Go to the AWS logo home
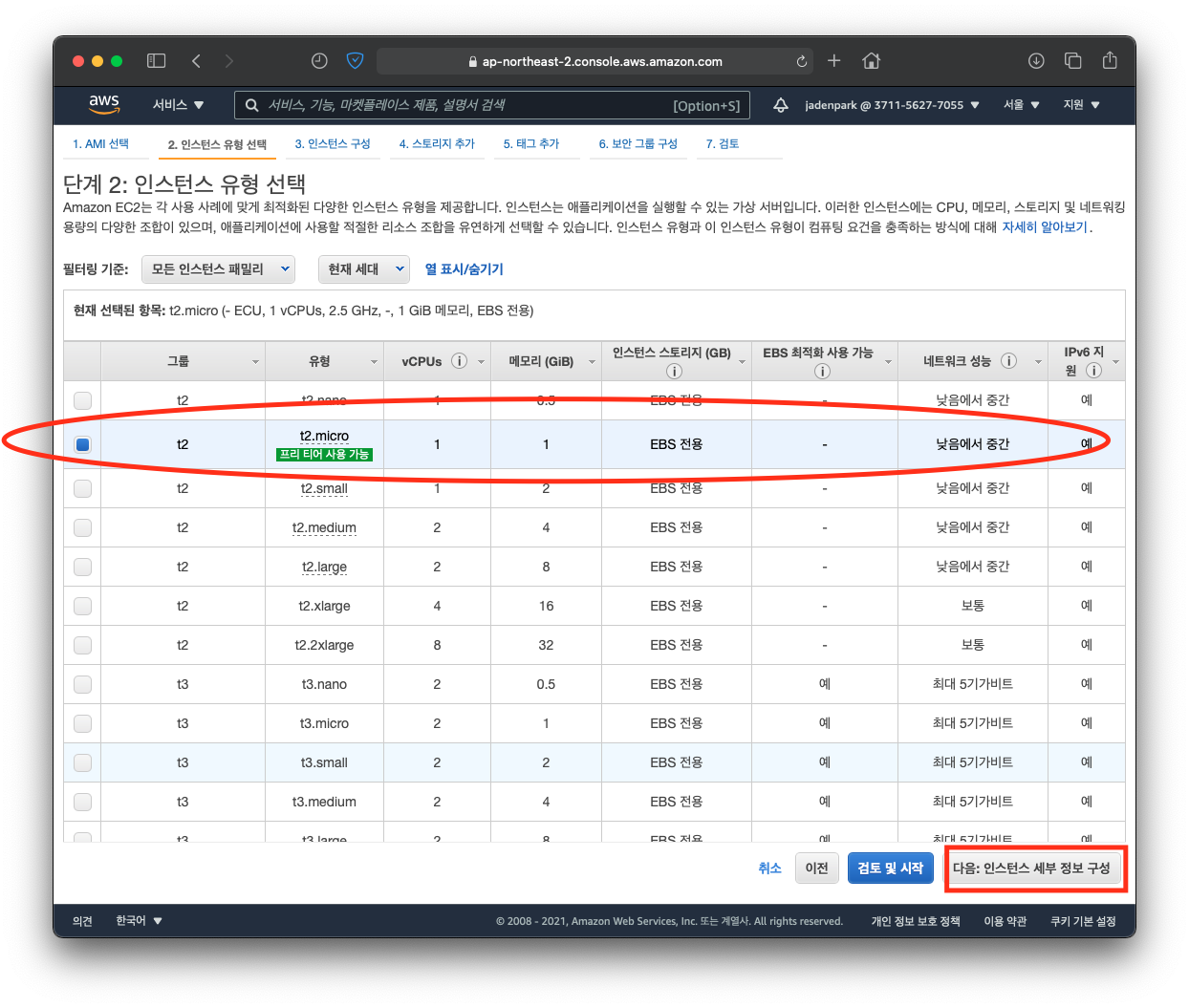 point(104,104)
